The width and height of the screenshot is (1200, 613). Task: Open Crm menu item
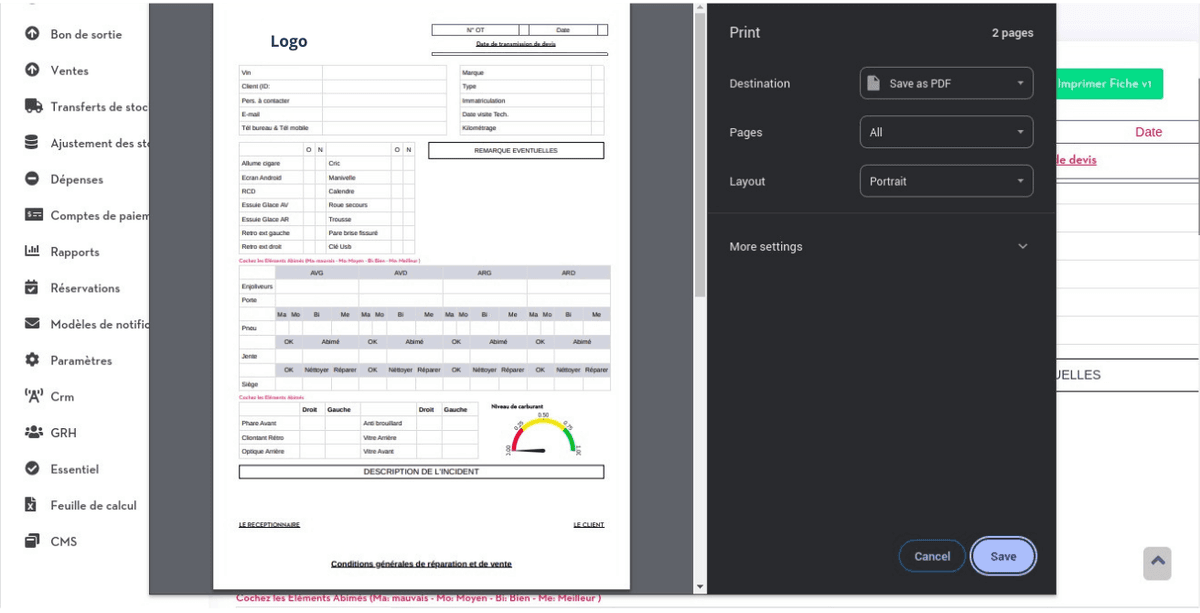coord(62,397)
